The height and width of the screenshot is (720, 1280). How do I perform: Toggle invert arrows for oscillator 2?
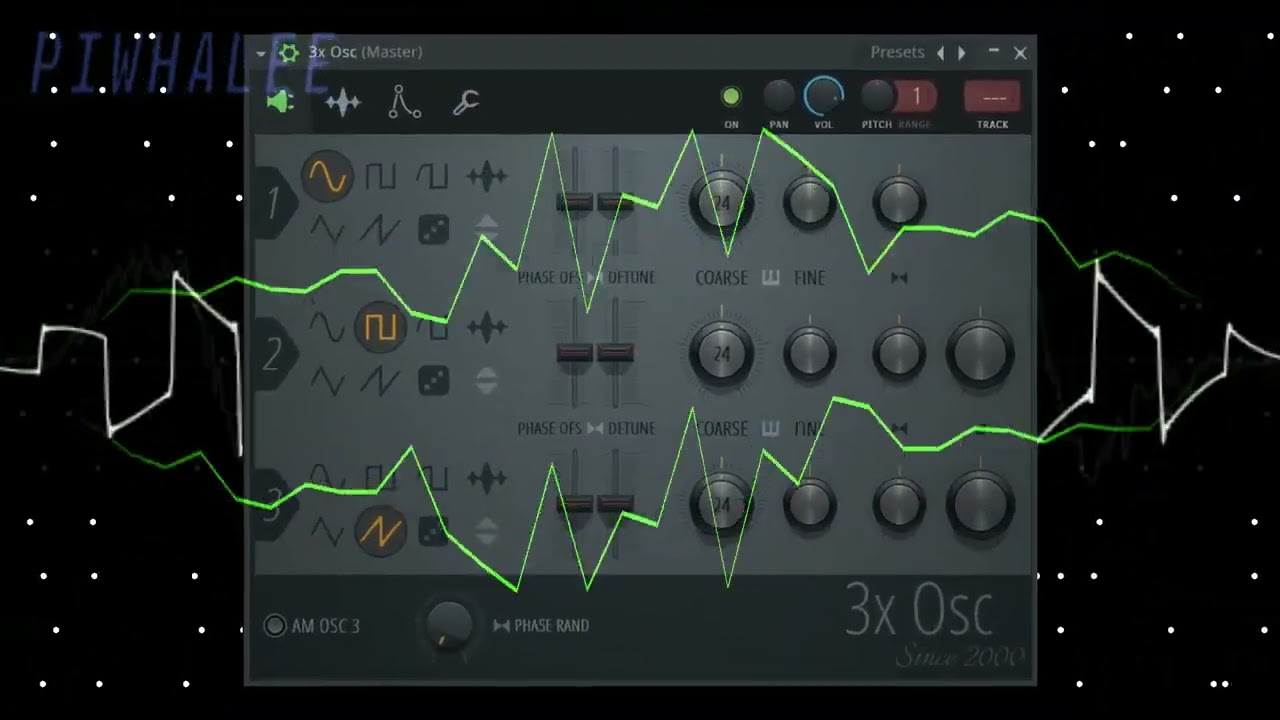point(486,380)
